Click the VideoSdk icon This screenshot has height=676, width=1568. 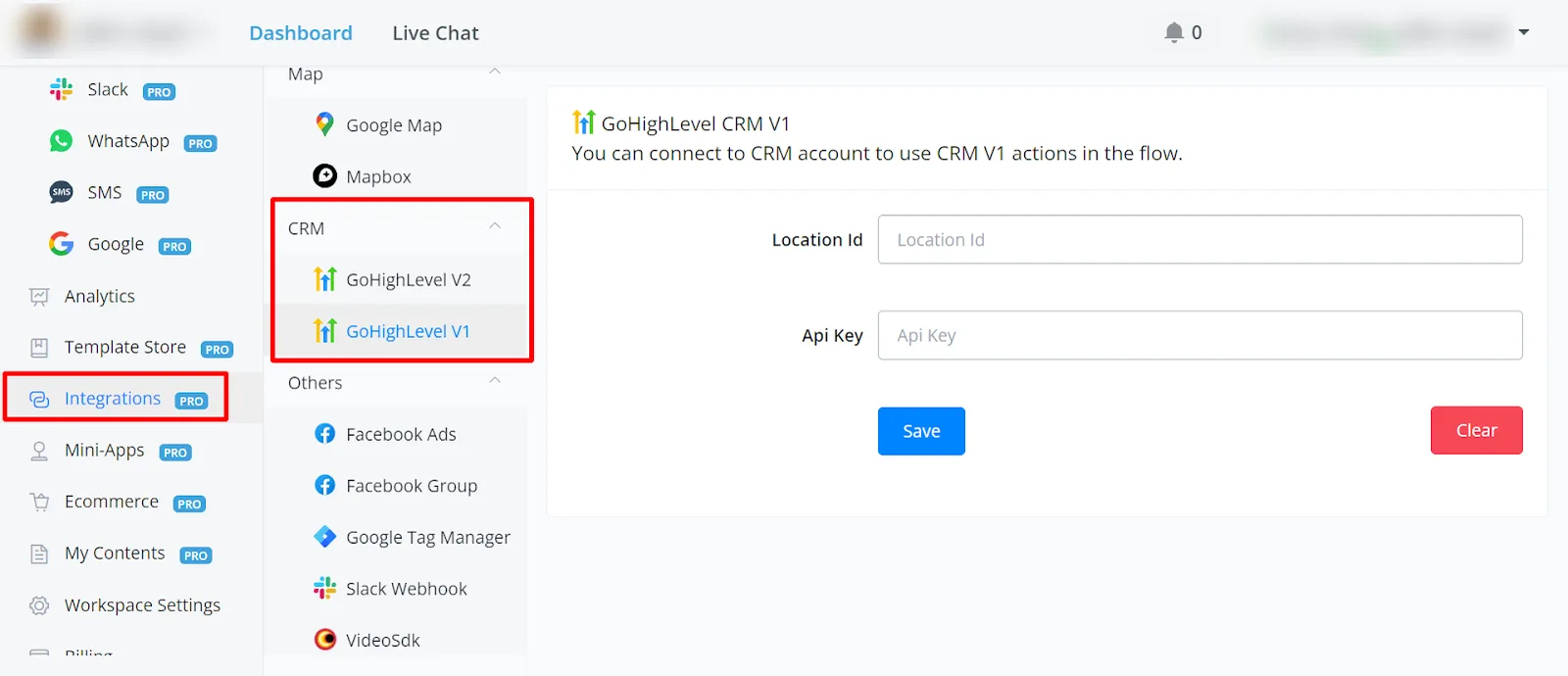[x=324, y=640]
